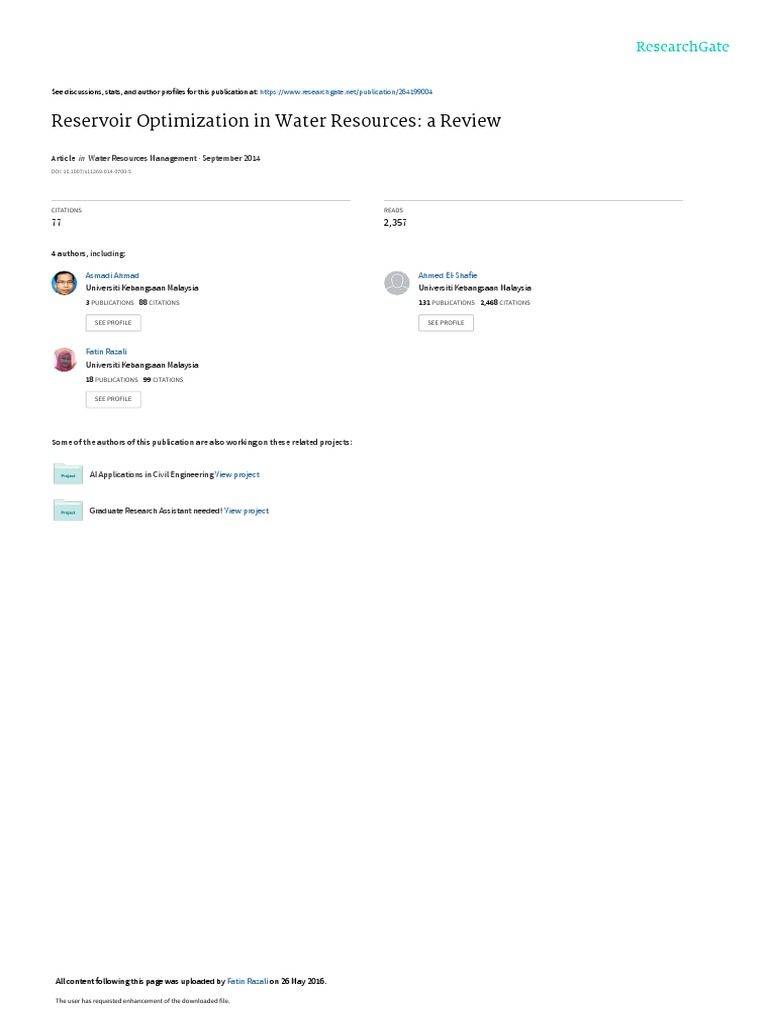Open the Asmadi Ahmad author name link
This screenshot has width=768, height=1024.
[x=112, y=276]
